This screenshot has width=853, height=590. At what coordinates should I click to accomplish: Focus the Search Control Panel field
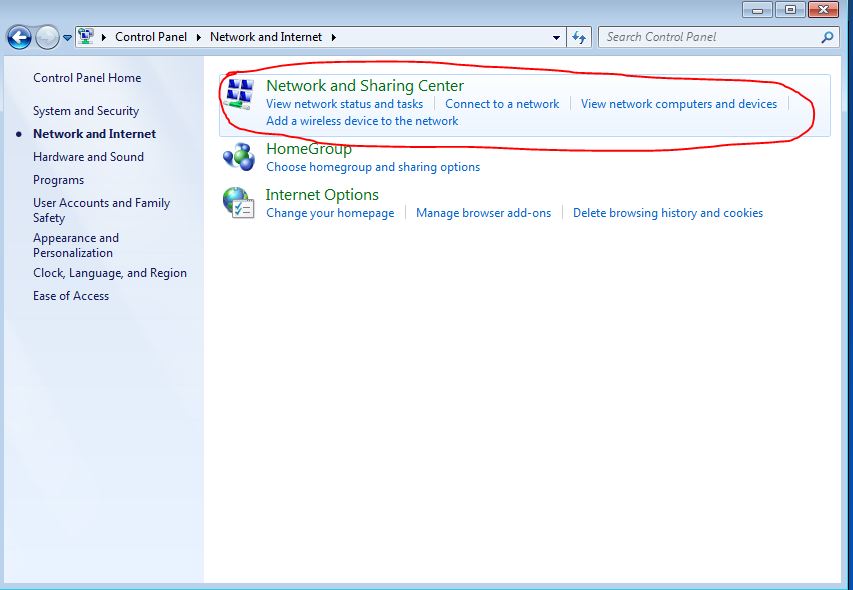point(718,37)
